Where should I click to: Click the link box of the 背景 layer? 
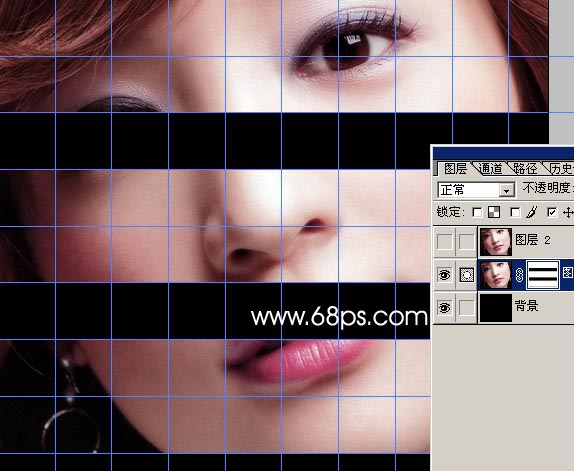pos(466,308)
